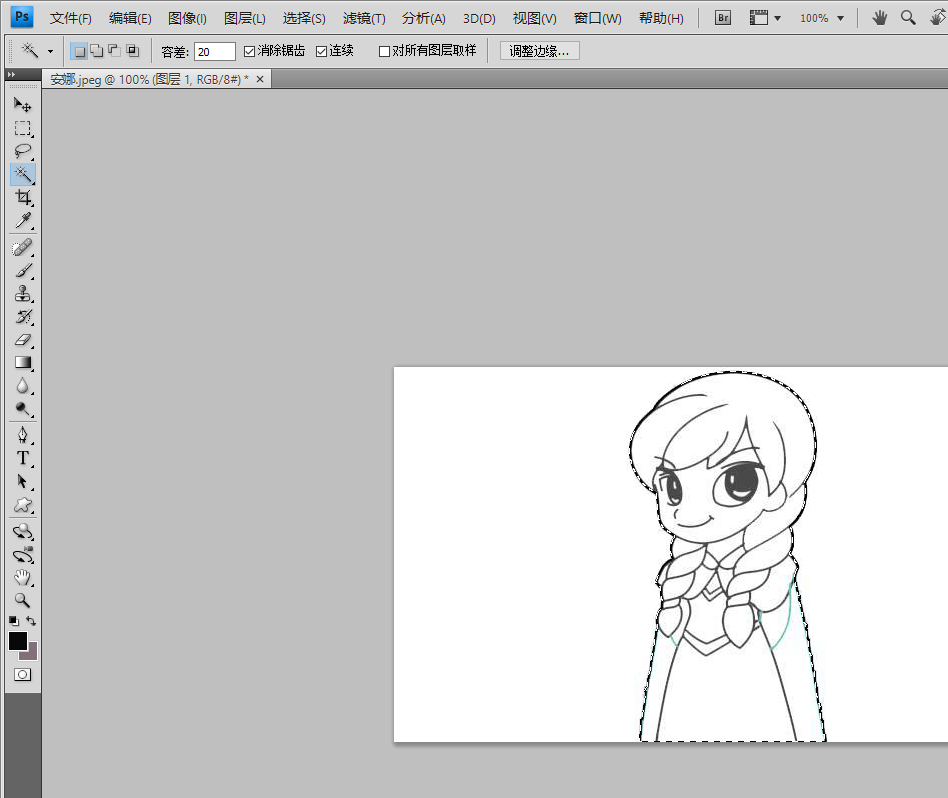Select the Dodge tool

click(x=22, y=409)
